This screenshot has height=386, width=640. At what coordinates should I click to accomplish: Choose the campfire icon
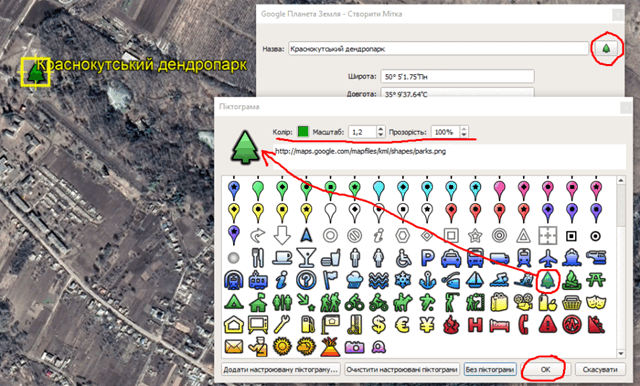click(571, 280)
